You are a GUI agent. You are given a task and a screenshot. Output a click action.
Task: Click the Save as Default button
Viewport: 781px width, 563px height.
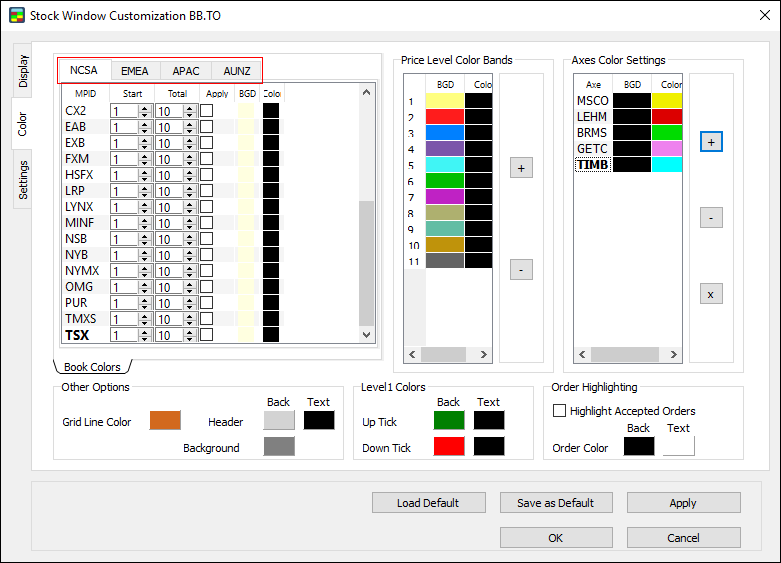555,503
